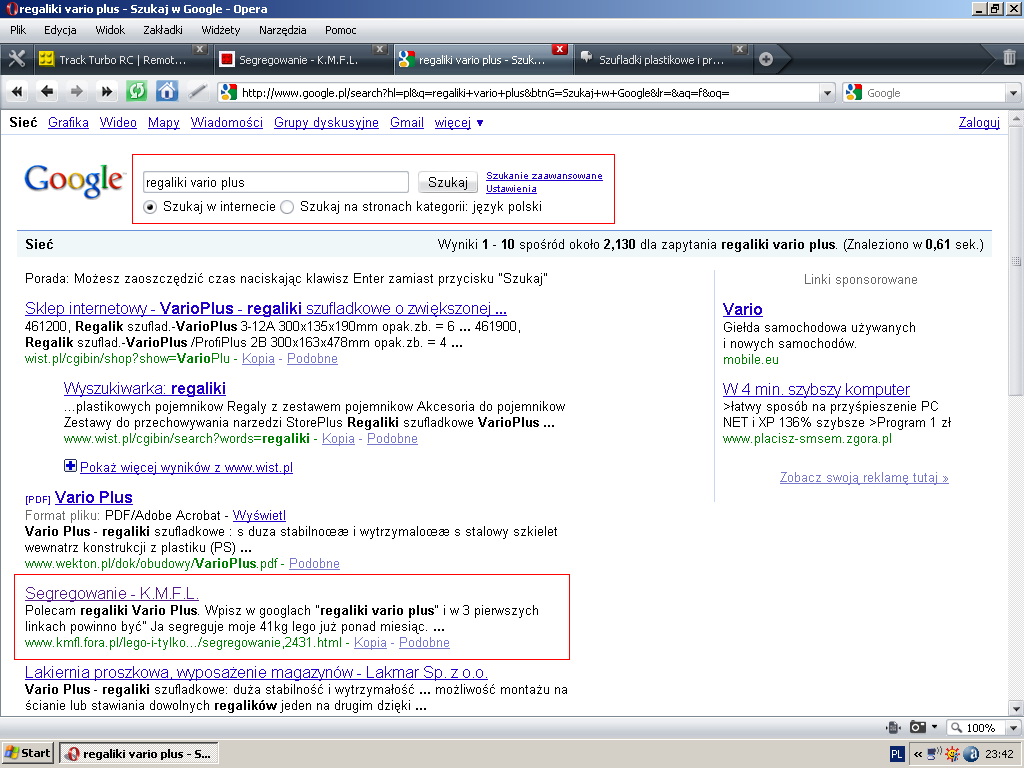Screen dimensions: 1024x768
Task: Open the Zakładki menu
Action: [x=164, y=30]
